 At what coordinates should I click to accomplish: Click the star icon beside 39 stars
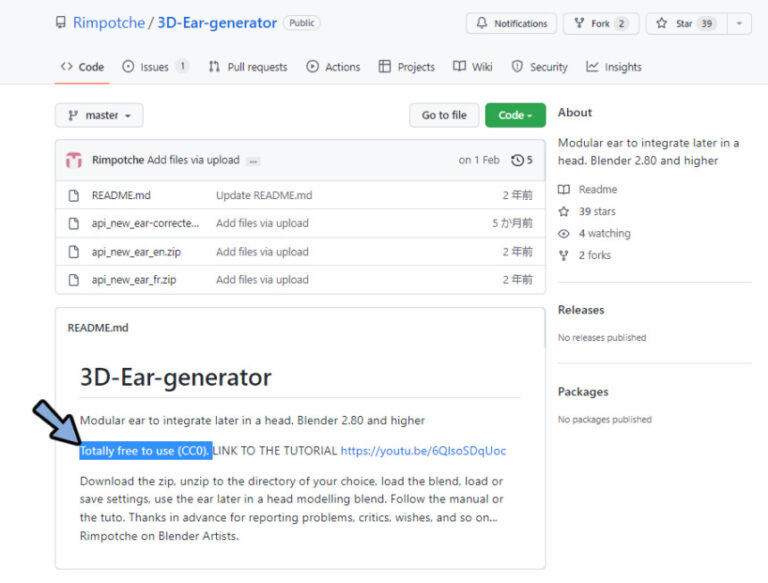pyautogui.click(x=564, y=211)
